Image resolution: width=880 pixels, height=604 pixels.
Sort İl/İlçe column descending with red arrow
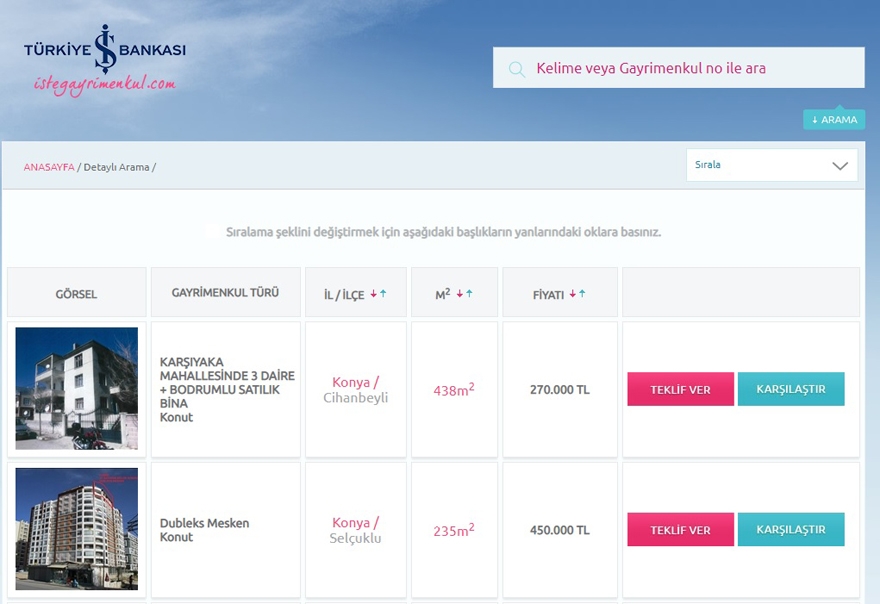[x=373, y=294]
